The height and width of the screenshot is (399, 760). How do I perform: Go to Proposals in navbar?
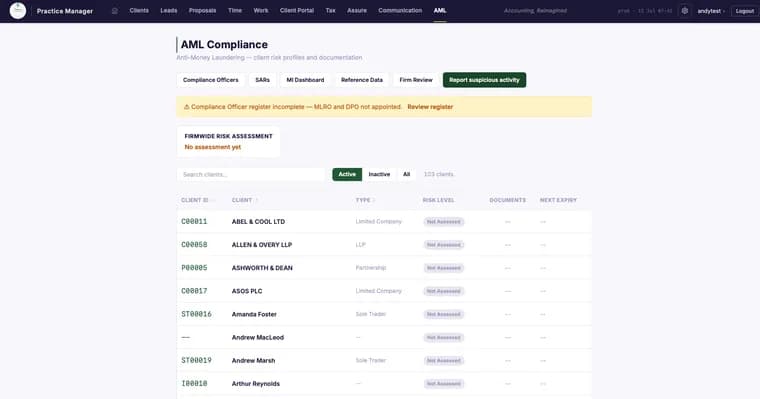pos(203,11)
